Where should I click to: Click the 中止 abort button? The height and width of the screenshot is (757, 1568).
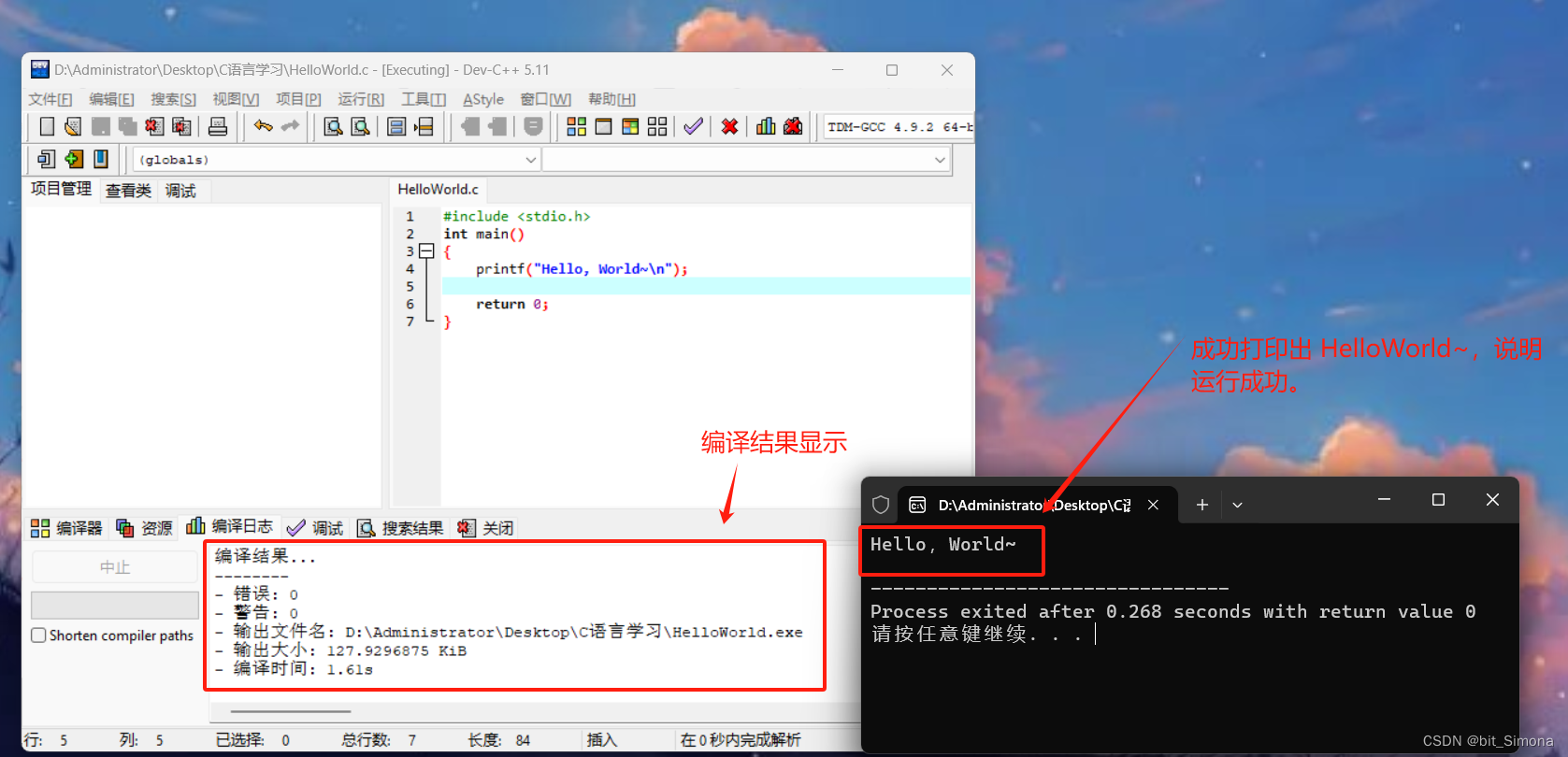115,567
